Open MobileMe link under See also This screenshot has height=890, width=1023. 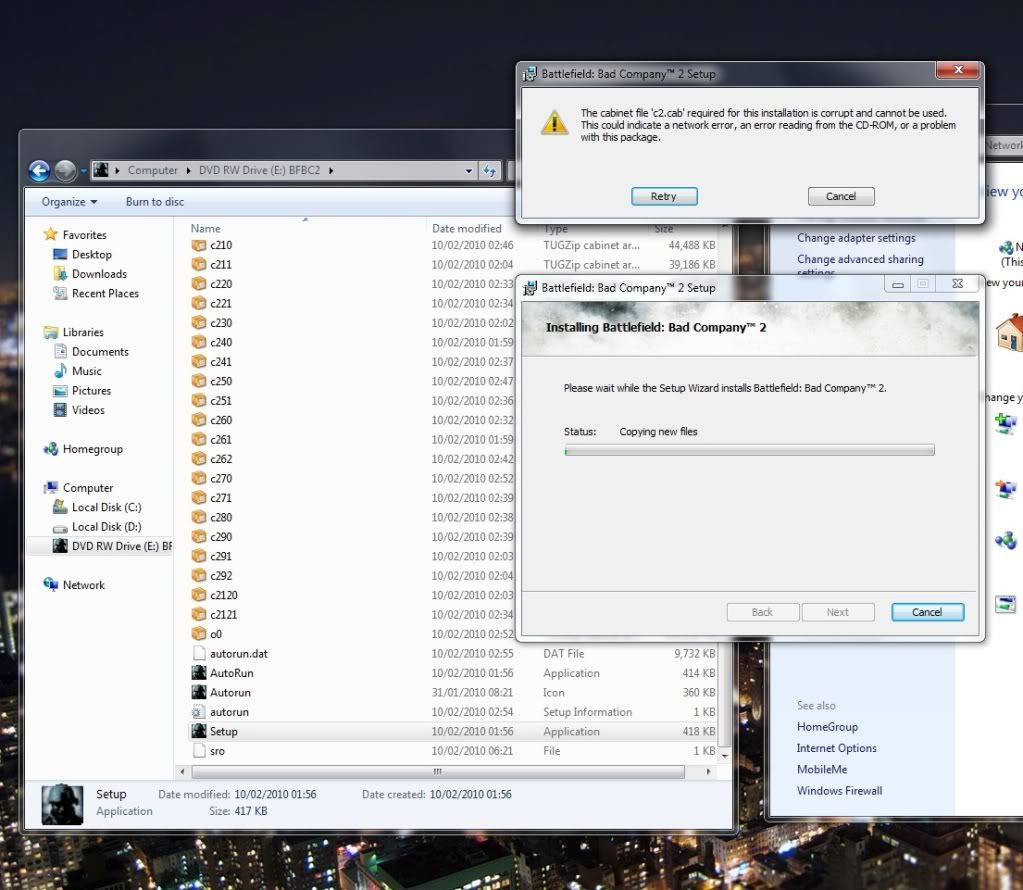coord(822,770)
